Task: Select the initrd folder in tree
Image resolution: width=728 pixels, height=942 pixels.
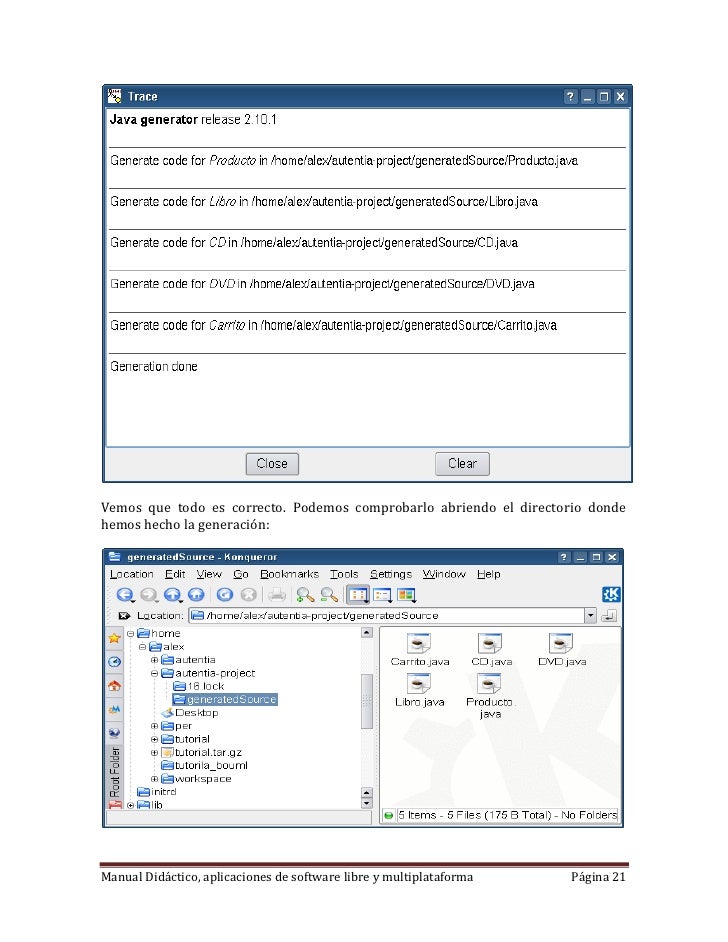Action: [156, 792]
